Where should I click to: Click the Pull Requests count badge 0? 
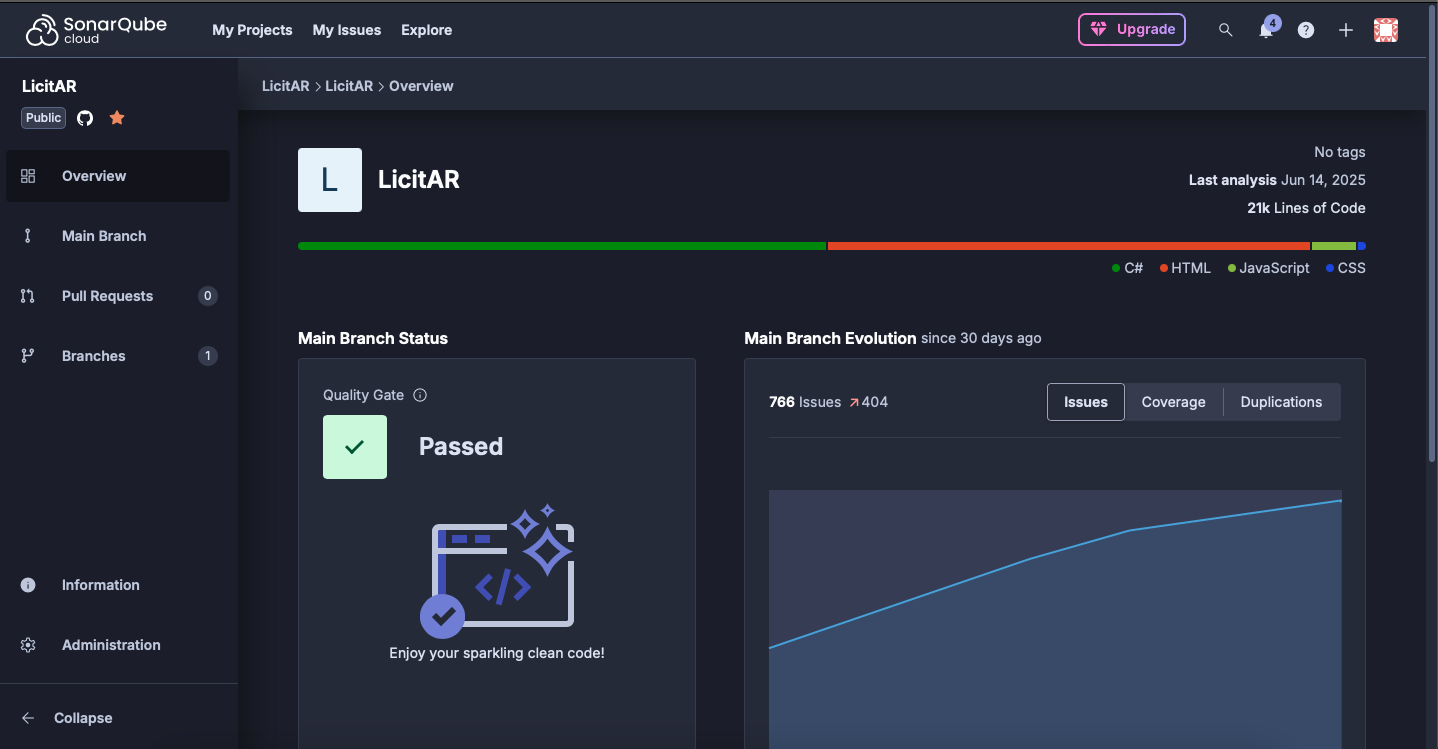pos(208,296)
